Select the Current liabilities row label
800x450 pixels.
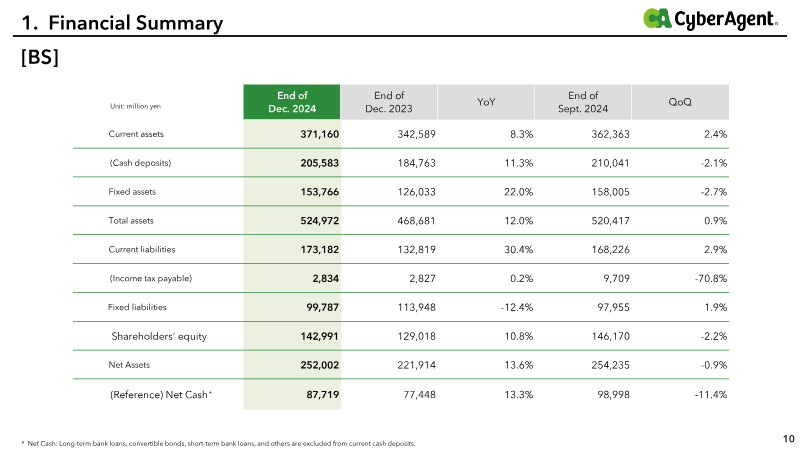click(x=142, y=249)
